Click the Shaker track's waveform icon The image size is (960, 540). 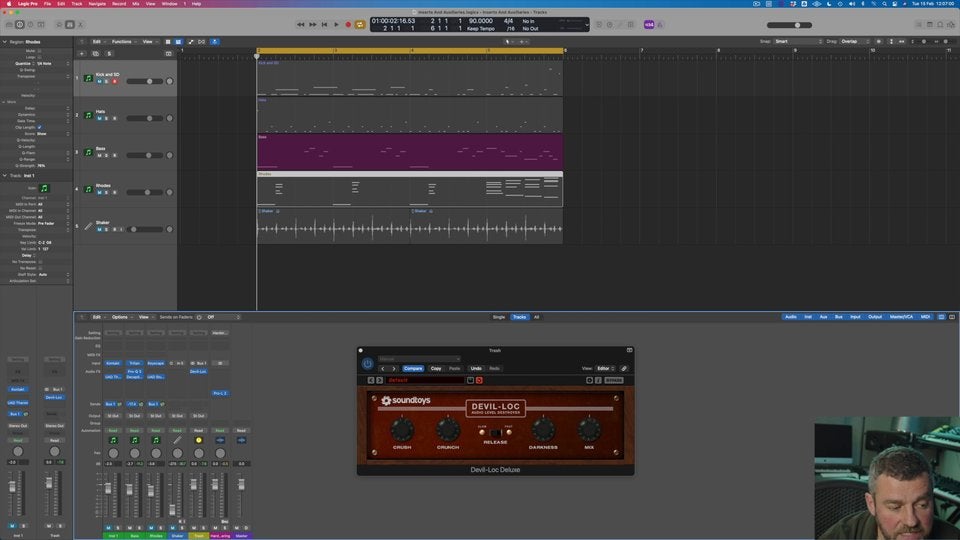pyautogui.click(x=88, y=226)
